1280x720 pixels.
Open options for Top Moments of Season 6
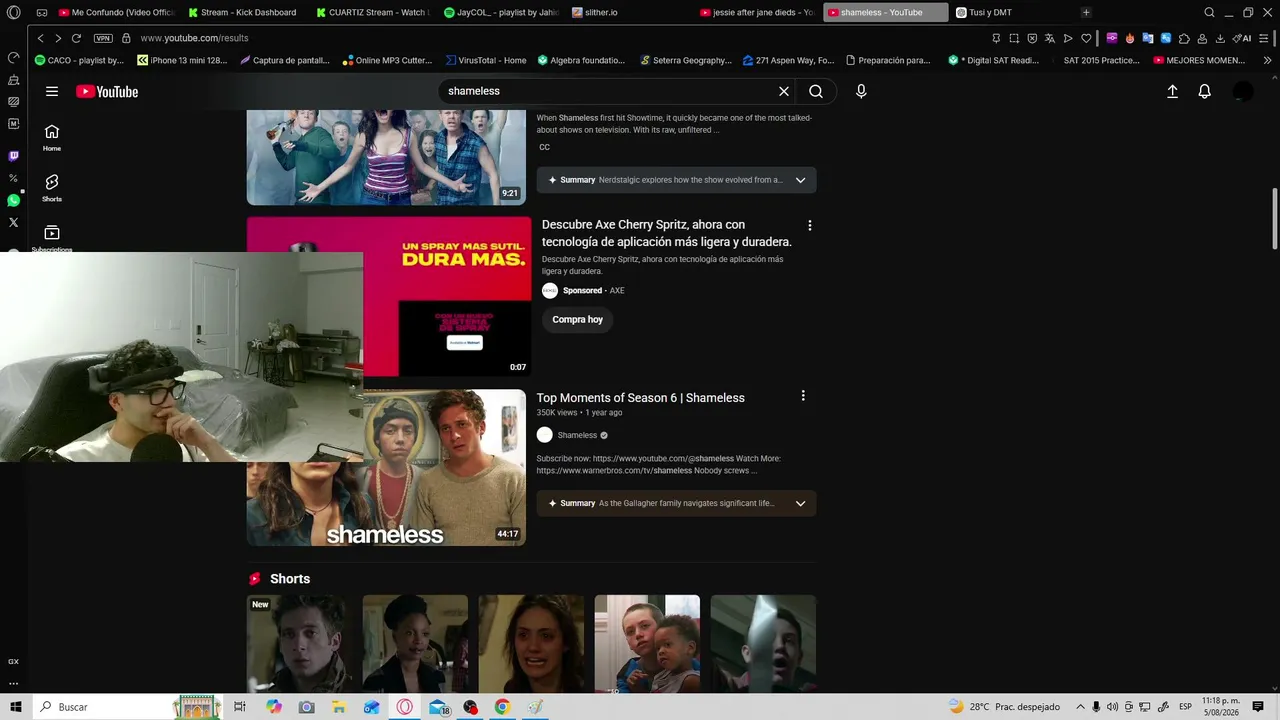click(x=802, y=396)
